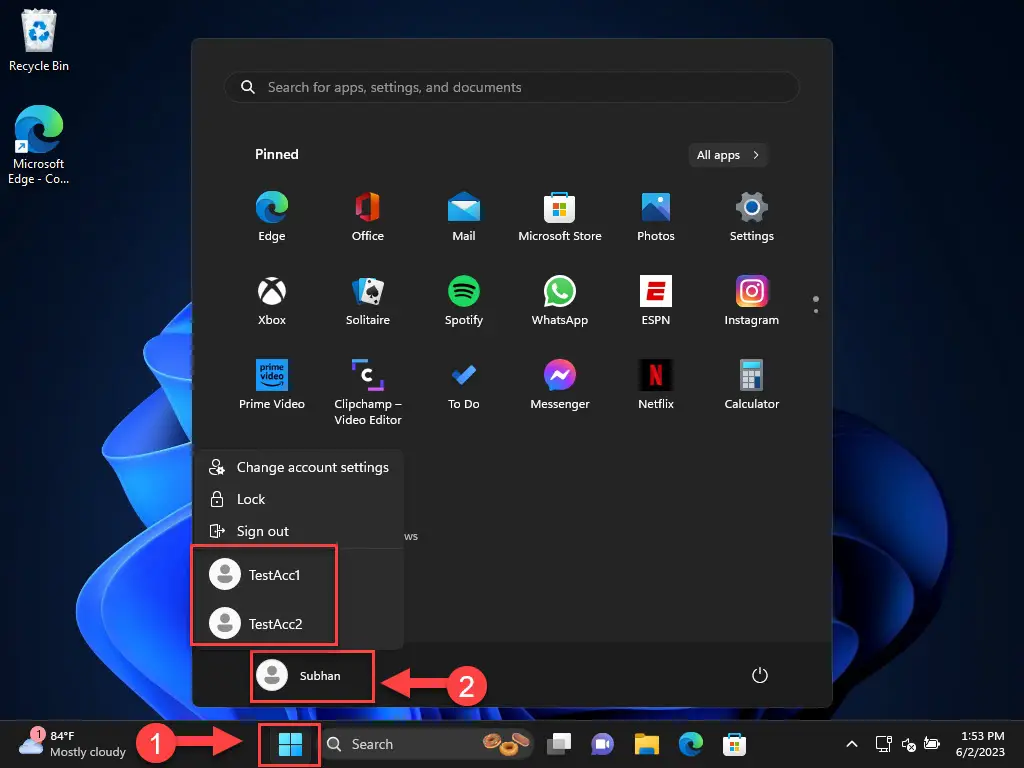
Task: Launch the Photos app
Action: click(x=656, y=217)
